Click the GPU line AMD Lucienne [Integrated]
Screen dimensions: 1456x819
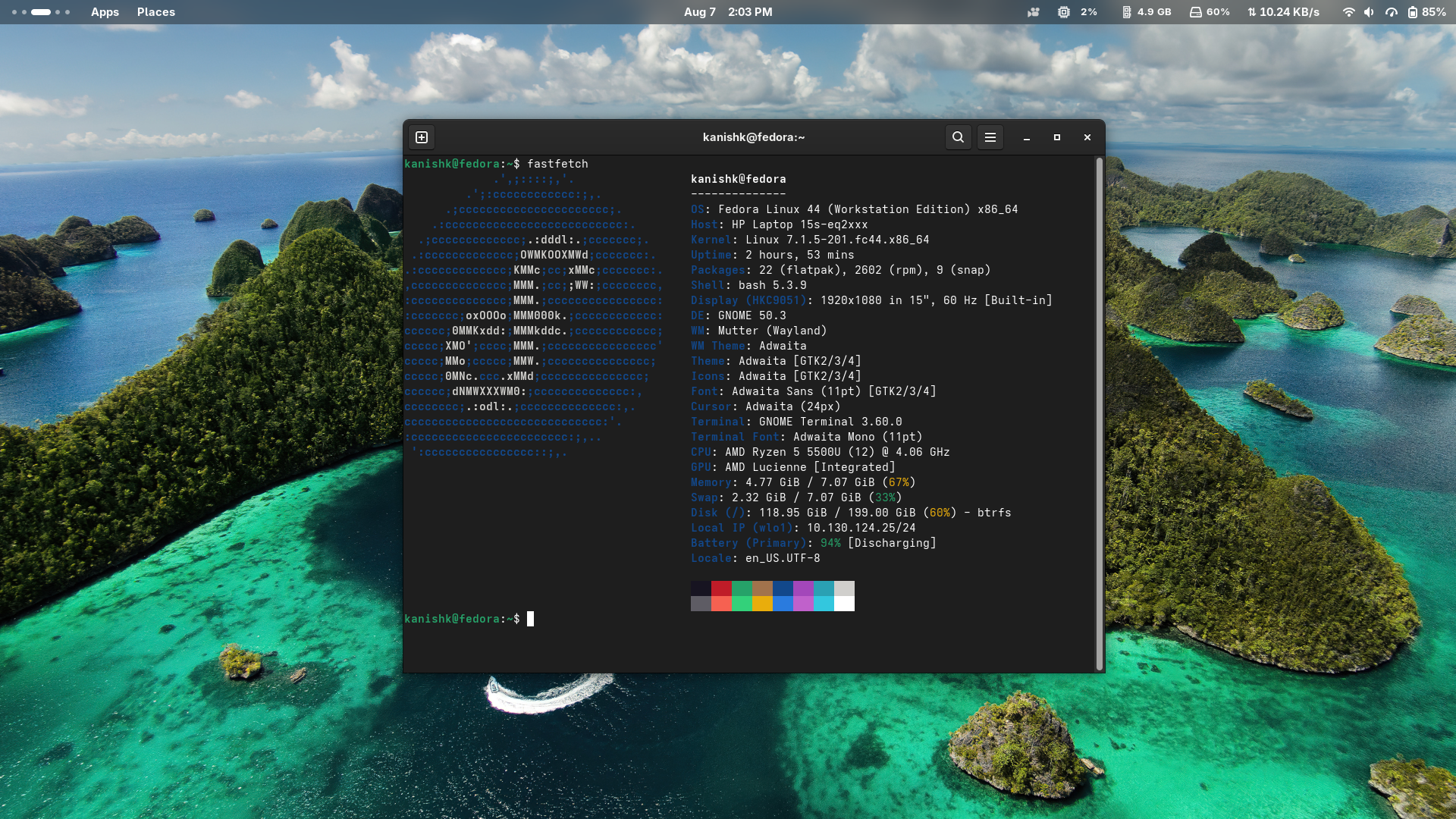(793, 467)
